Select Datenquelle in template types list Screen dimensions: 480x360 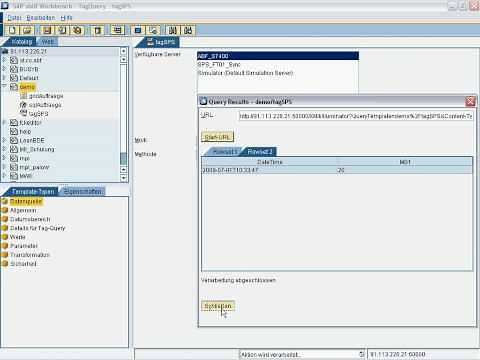pyautogui.click(x=26, y=201)
